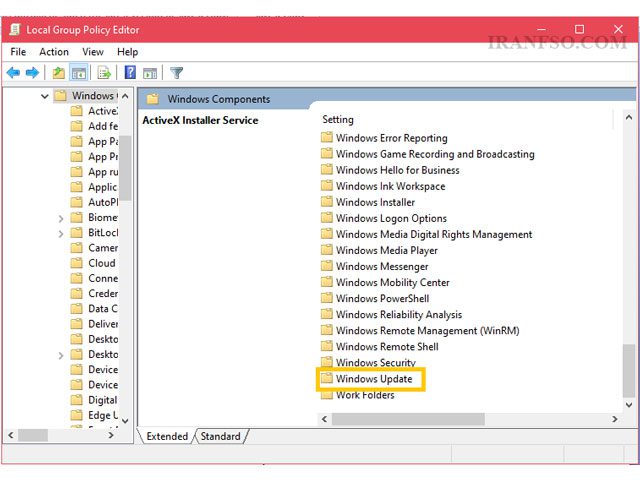Image resolution: width=640 pixels, height=480 pixels.
Task: Select the Camer... tree item
Action: (95, 248)
